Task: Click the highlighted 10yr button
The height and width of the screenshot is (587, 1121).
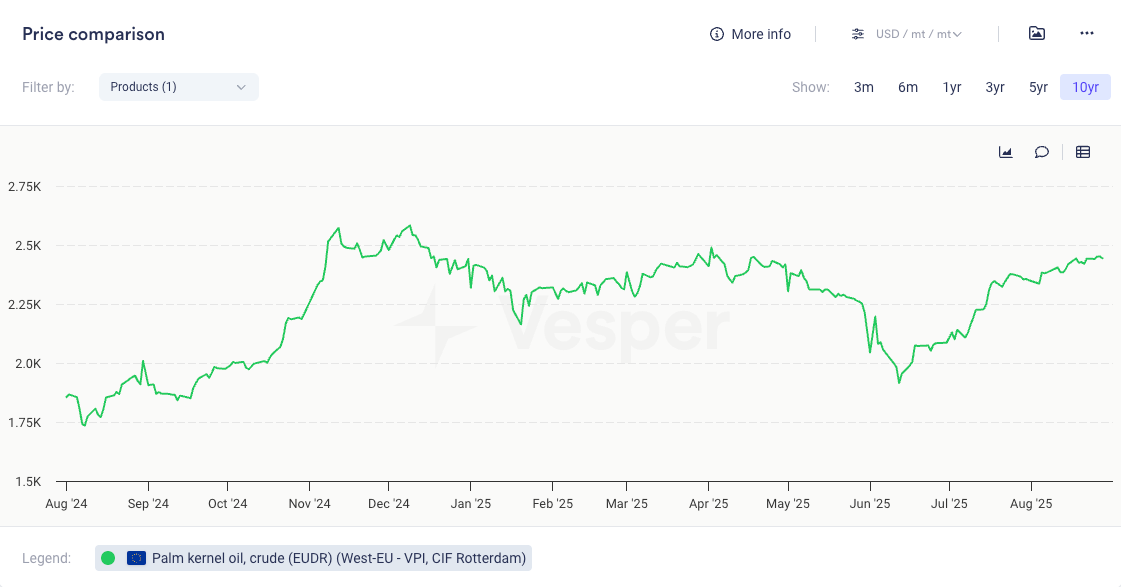Action: point(1085,87)
